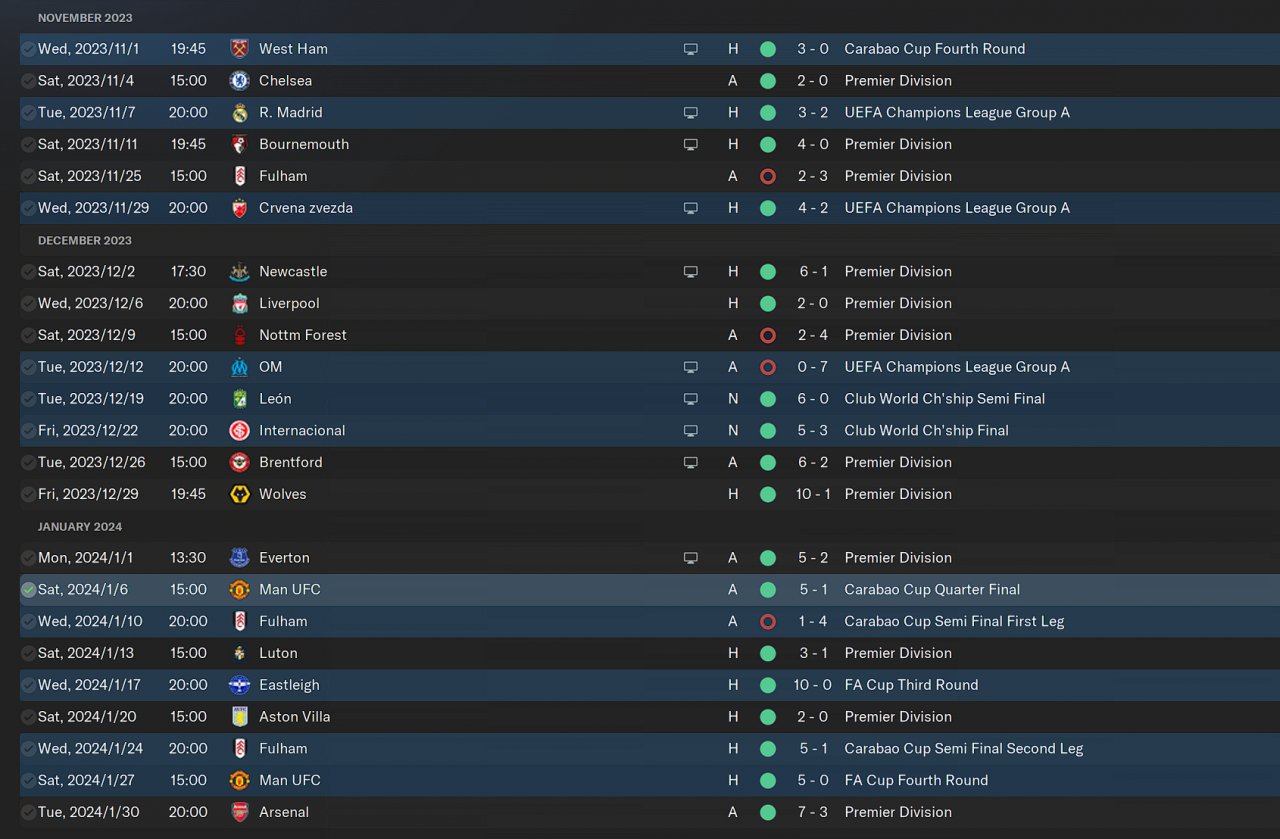The image size is (1280, 839).
Task: Click the West Ham club badge
Action: (x=239, y=49)
